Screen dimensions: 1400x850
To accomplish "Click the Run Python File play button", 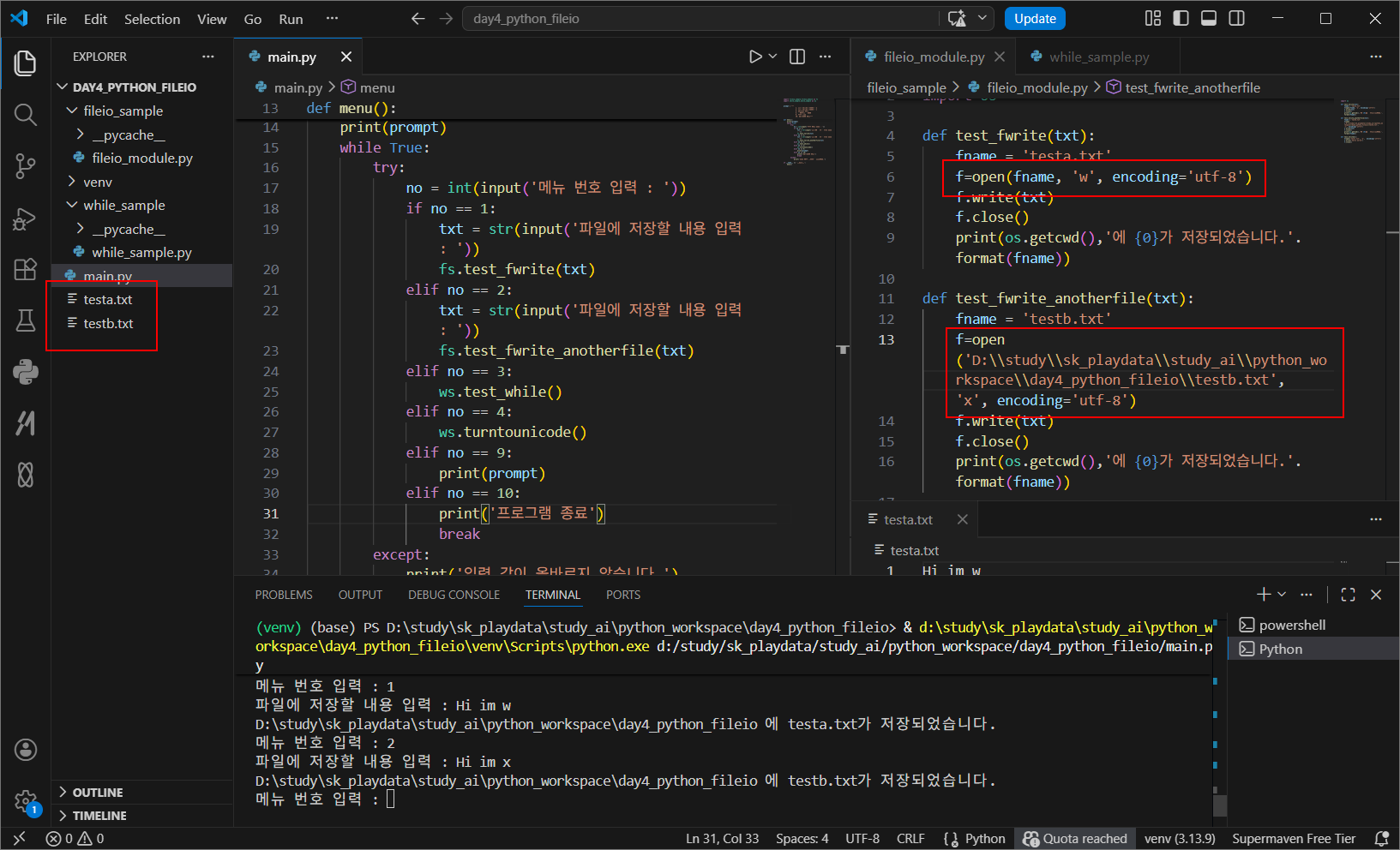I will click(754, 57).
